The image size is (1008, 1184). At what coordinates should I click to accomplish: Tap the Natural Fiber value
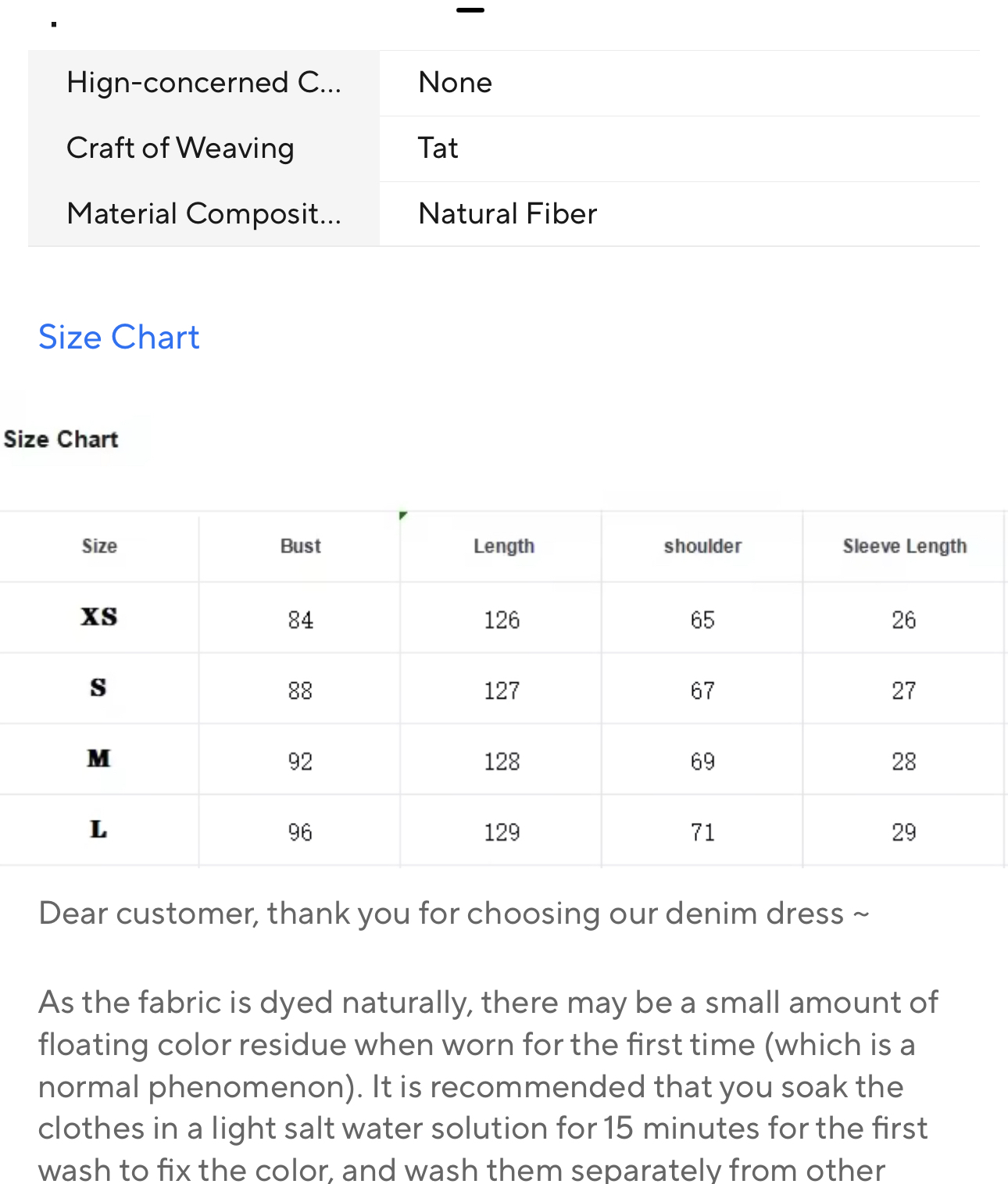pos(508,213)
